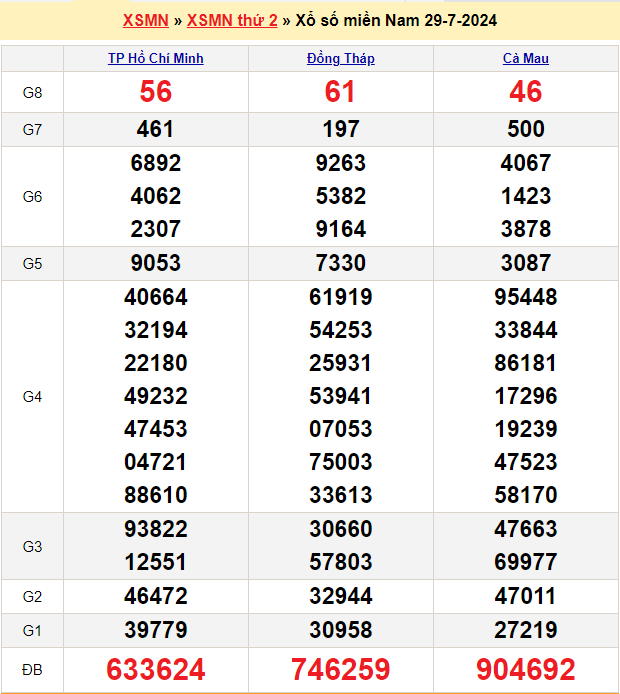Viewport: 620px width, 694px height.
Task: Select G7 number 461
Action: click(156, 129)
